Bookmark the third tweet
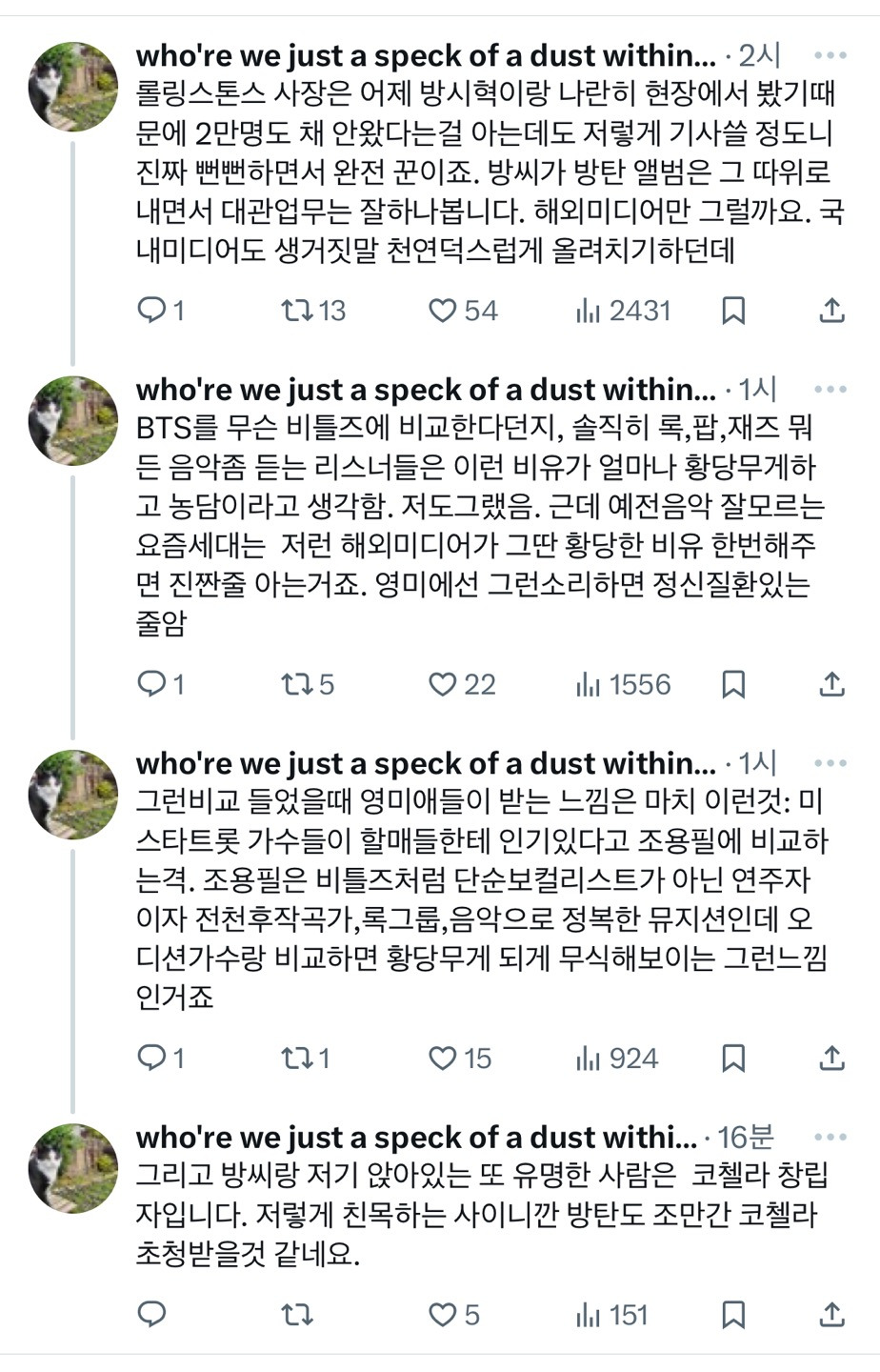This screenshot has height=1372, width=880. click(x=732, y=1058)
